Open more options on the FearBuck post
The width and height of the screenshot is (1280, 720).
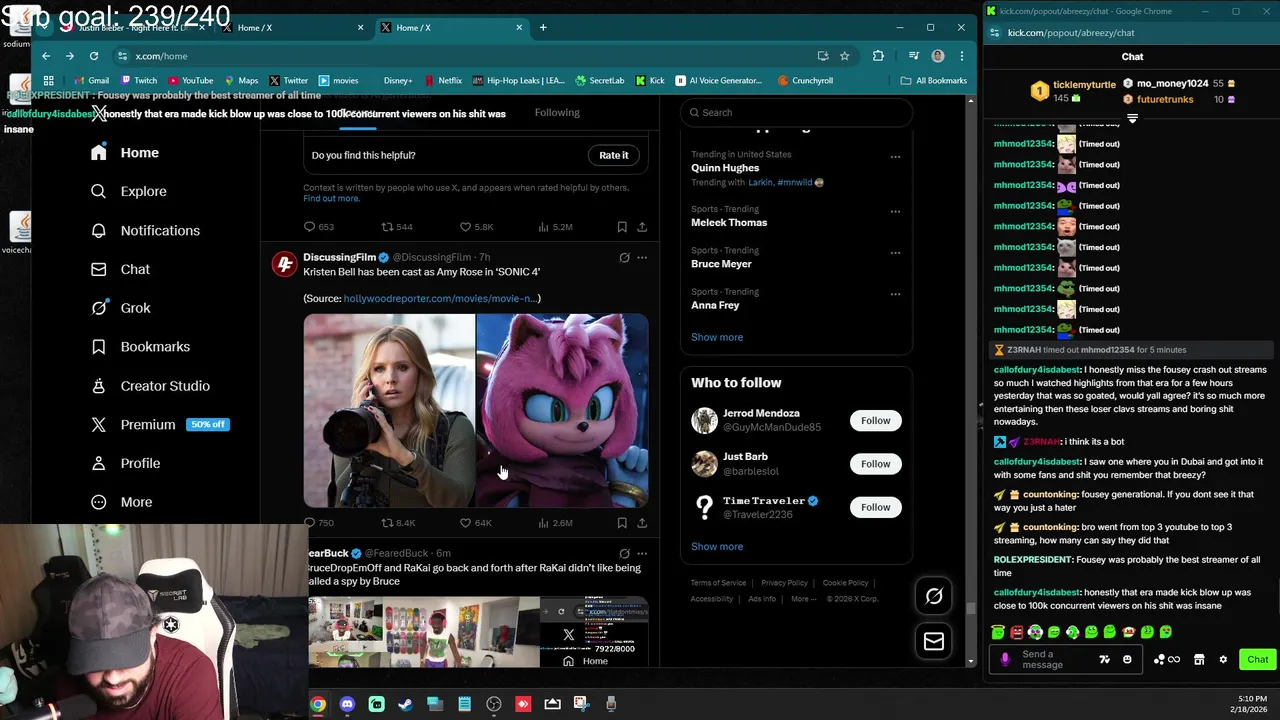(x=642, y=553)
